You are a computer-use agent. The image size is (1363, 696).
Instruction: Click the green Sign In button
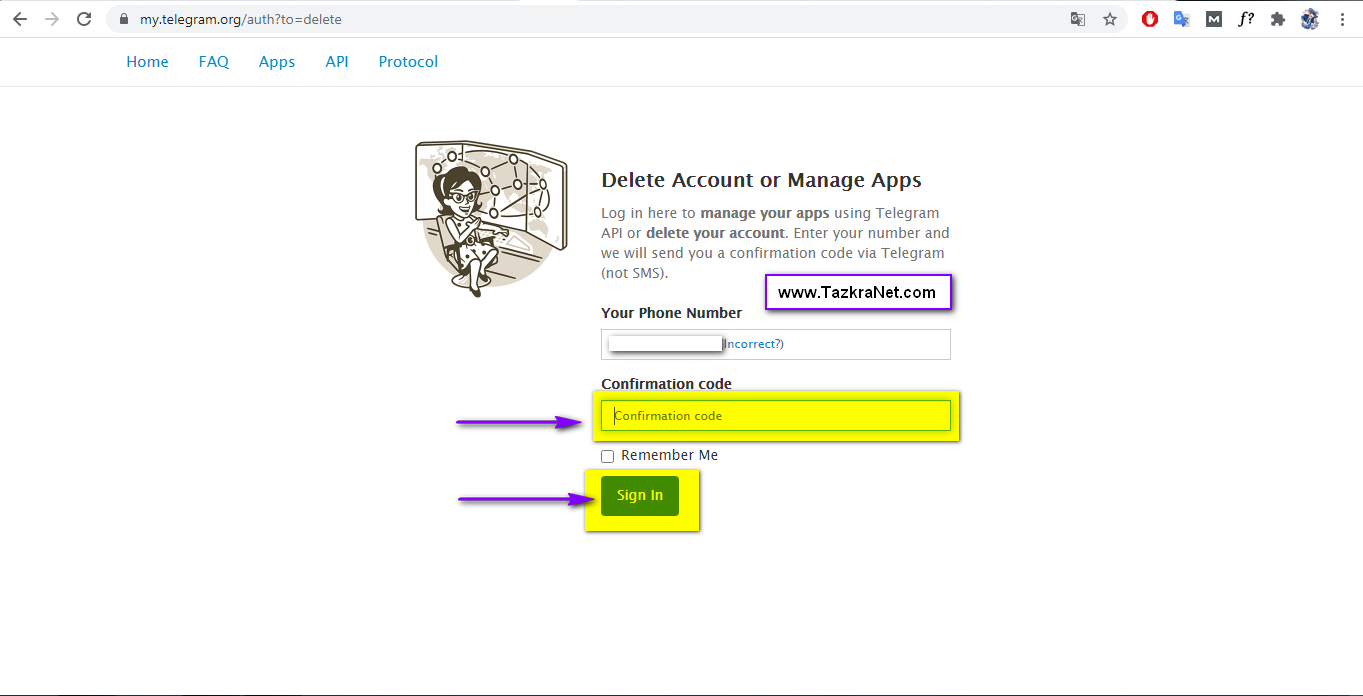click(x=640, y=496)
